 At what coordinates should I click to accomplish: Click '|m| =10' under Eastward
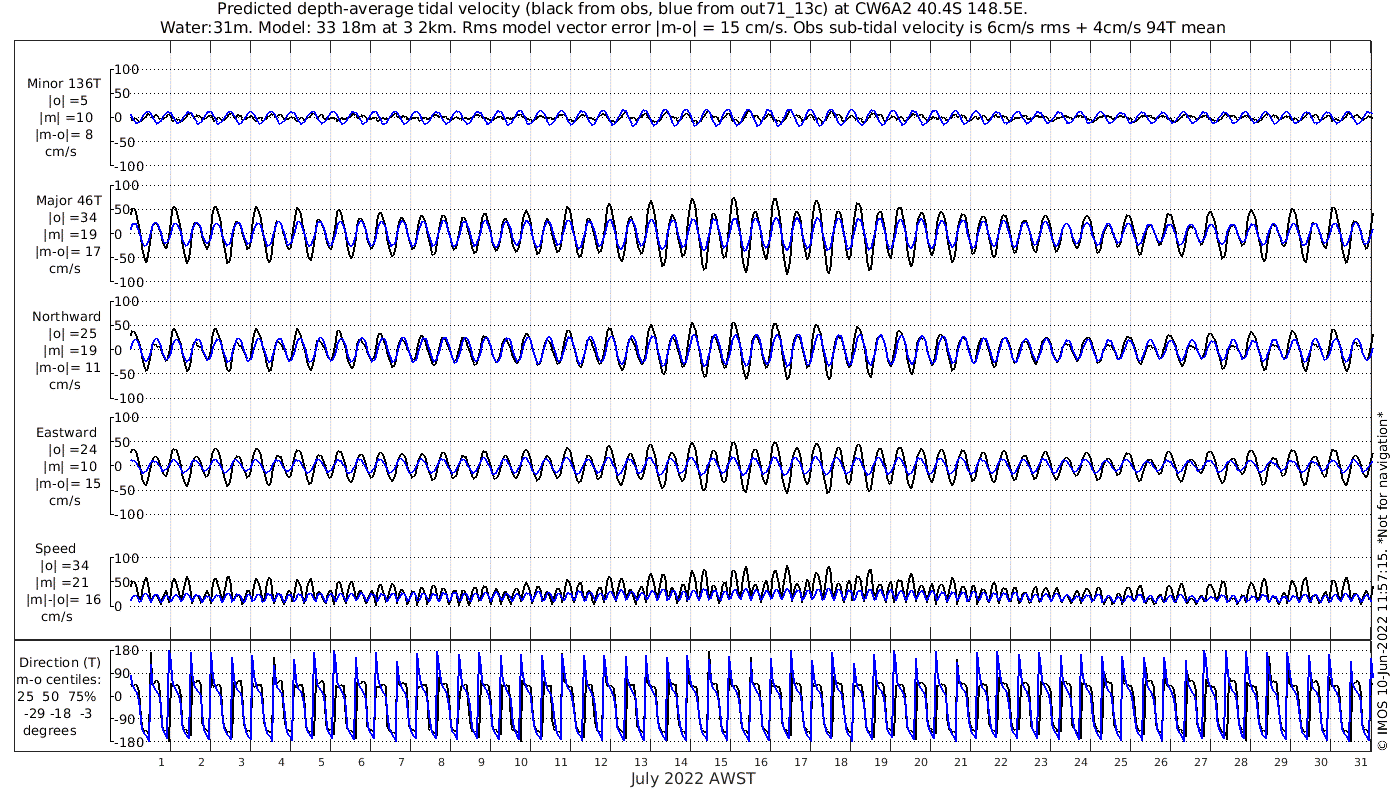67,466
